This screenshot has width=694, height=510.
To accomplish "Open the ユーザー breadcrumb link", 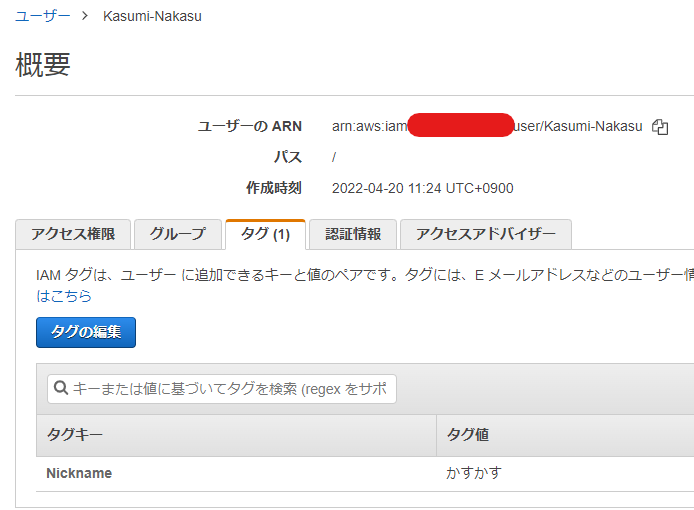I will click(42, 16).
